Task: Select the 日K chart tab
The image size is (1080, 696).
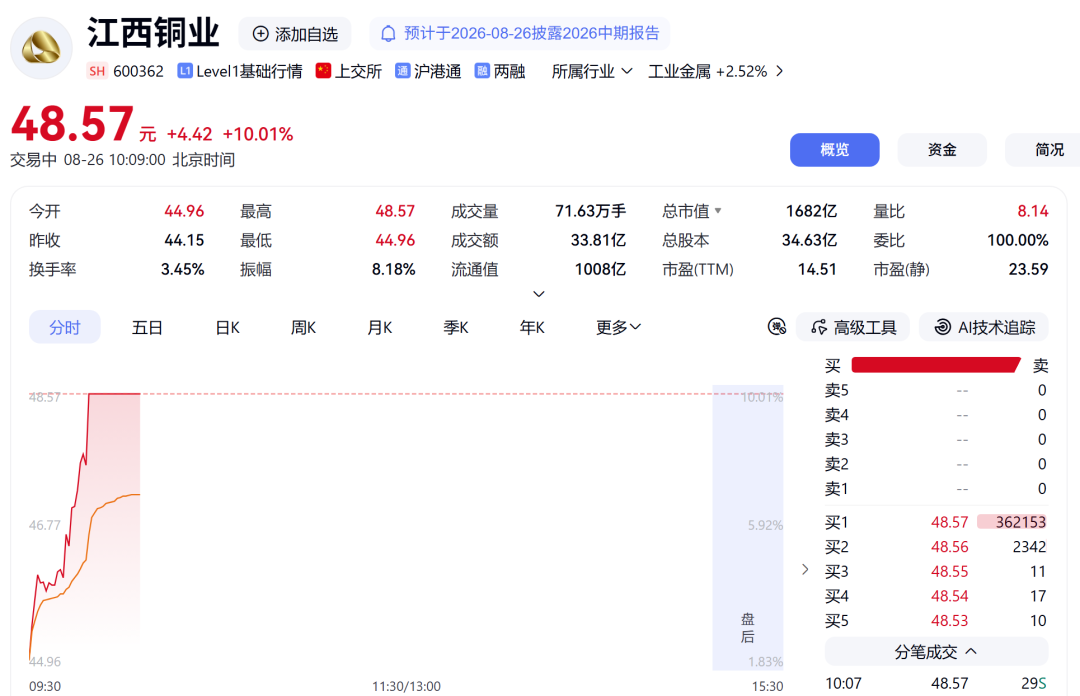Action: tap(227, 327)
